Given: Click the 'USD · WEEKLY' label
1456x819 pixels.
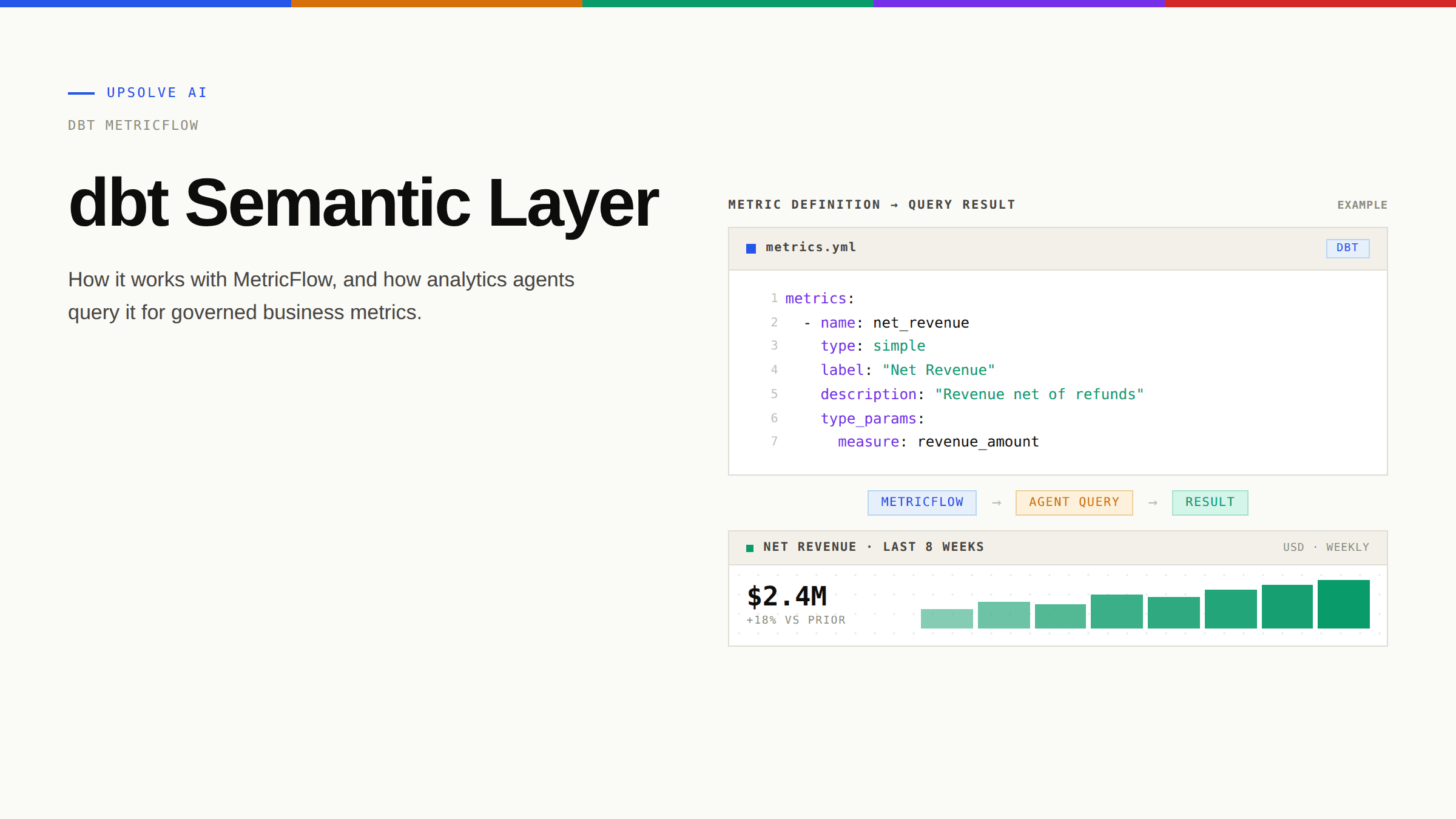Looking at the screenshot, I should pyautogui.click(x=1326, y=547).
